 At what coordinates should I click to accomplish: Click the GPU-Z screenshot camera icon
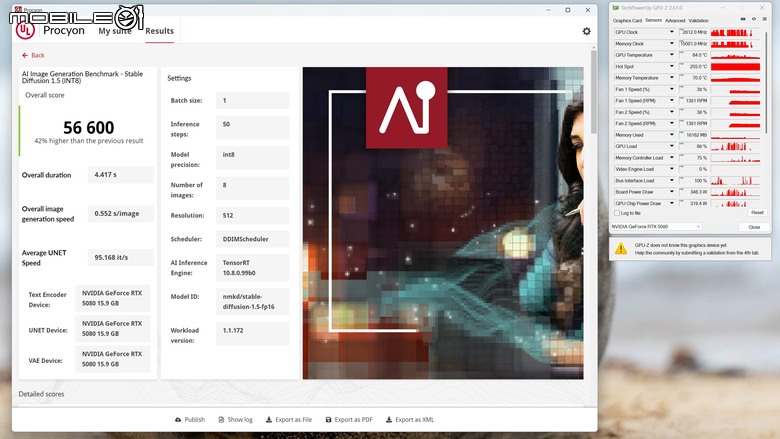[743, 19]
